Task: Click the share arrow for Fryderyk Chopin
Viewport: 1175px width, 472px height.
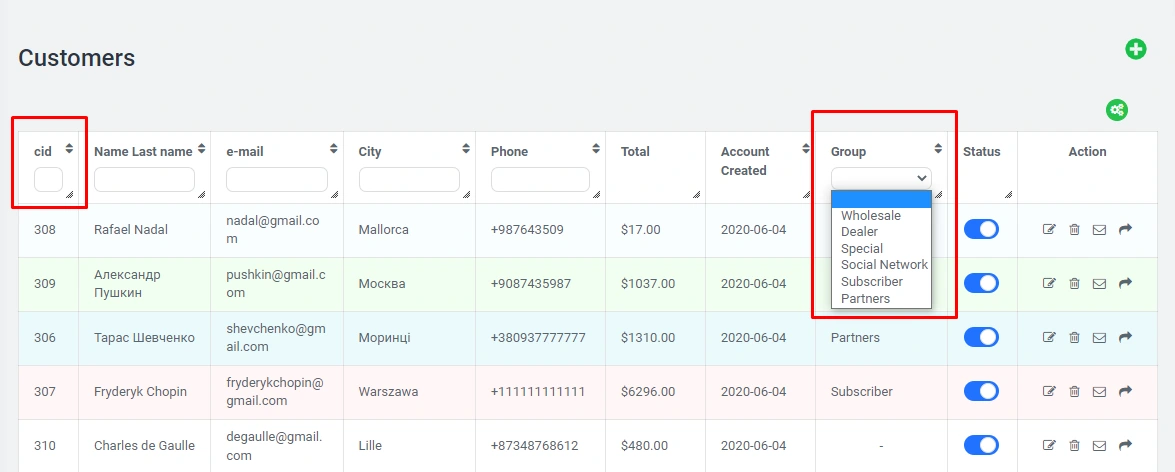Action: tap(1125, 391)
